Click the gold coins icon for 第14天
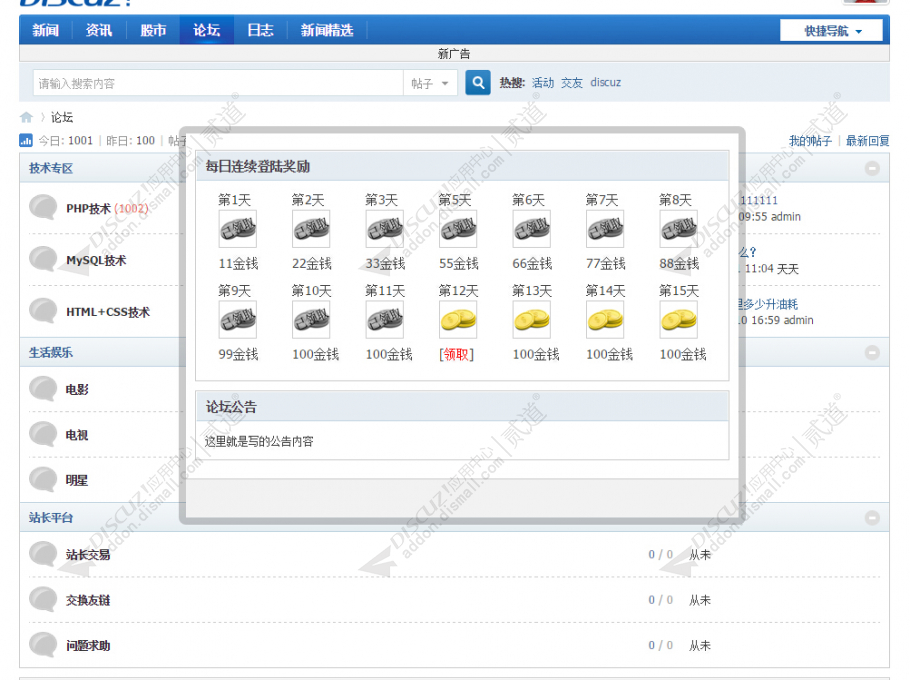Screen dimensions: 910x680 [605, 320]
